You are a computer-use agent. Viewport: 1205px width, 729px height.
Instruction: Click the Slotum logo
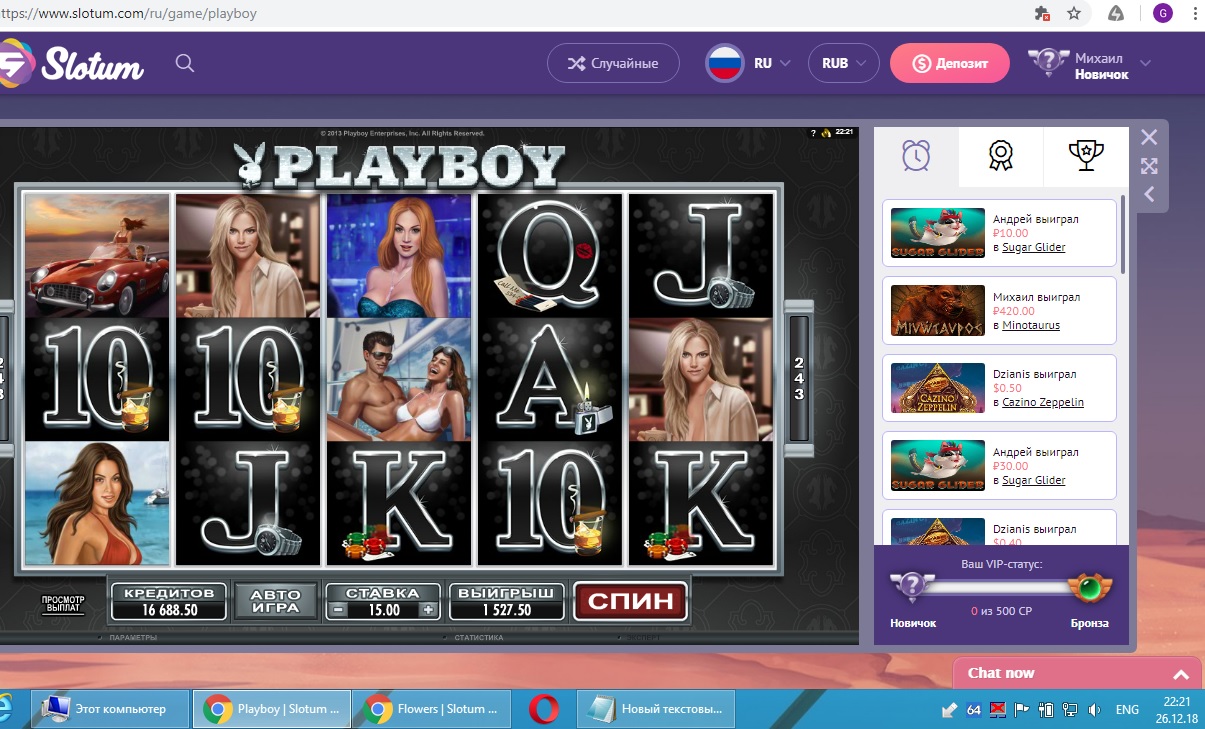coord(72,63)
